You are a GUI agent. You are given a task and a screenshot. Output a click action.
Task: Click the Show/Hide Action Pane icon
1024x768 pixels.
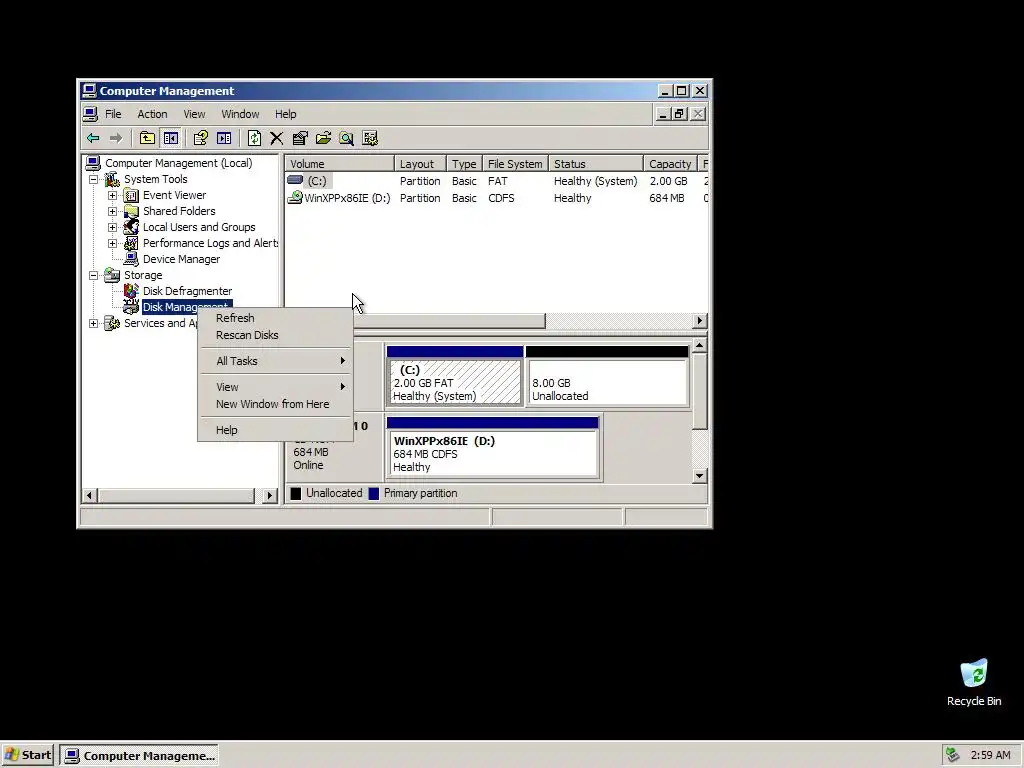click(224, 138)
